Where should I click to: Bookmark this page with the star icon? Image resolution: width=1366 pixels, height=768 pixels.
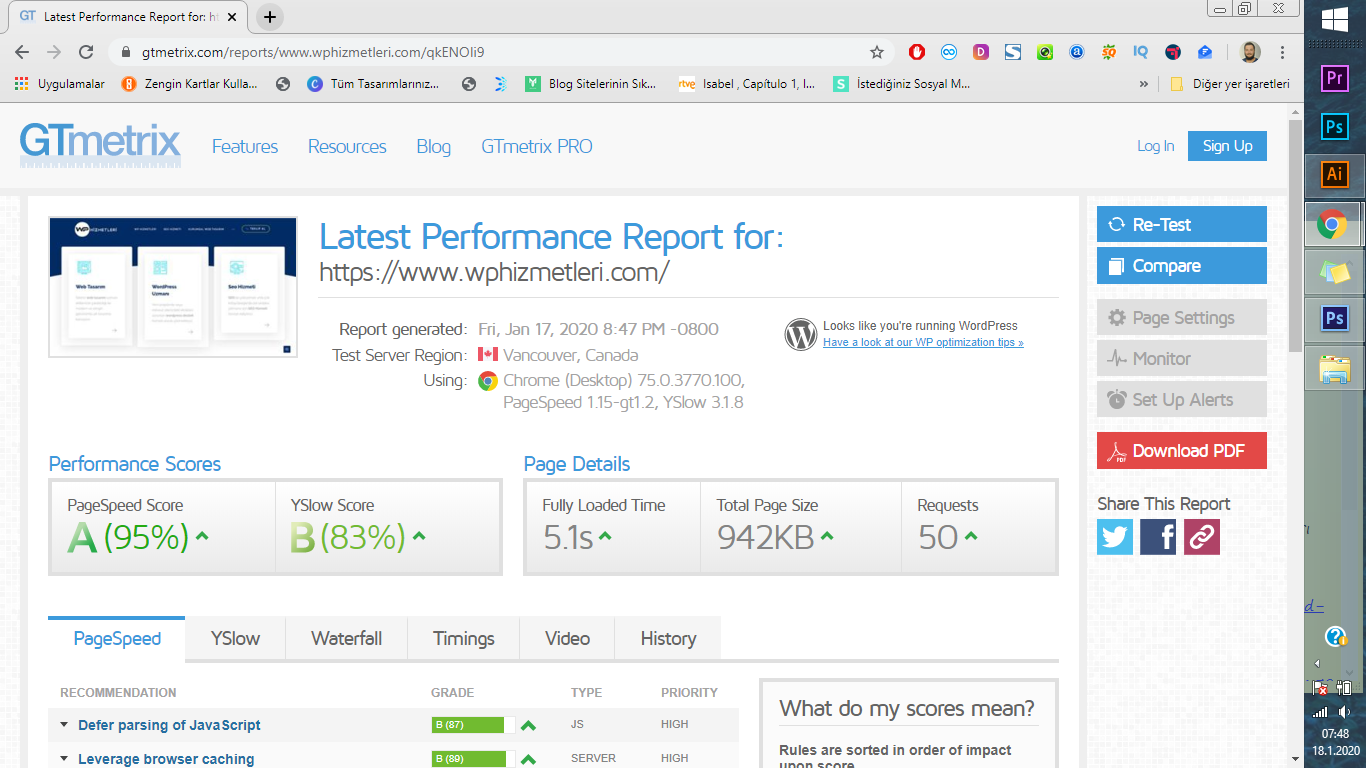(x=877, y=52)
